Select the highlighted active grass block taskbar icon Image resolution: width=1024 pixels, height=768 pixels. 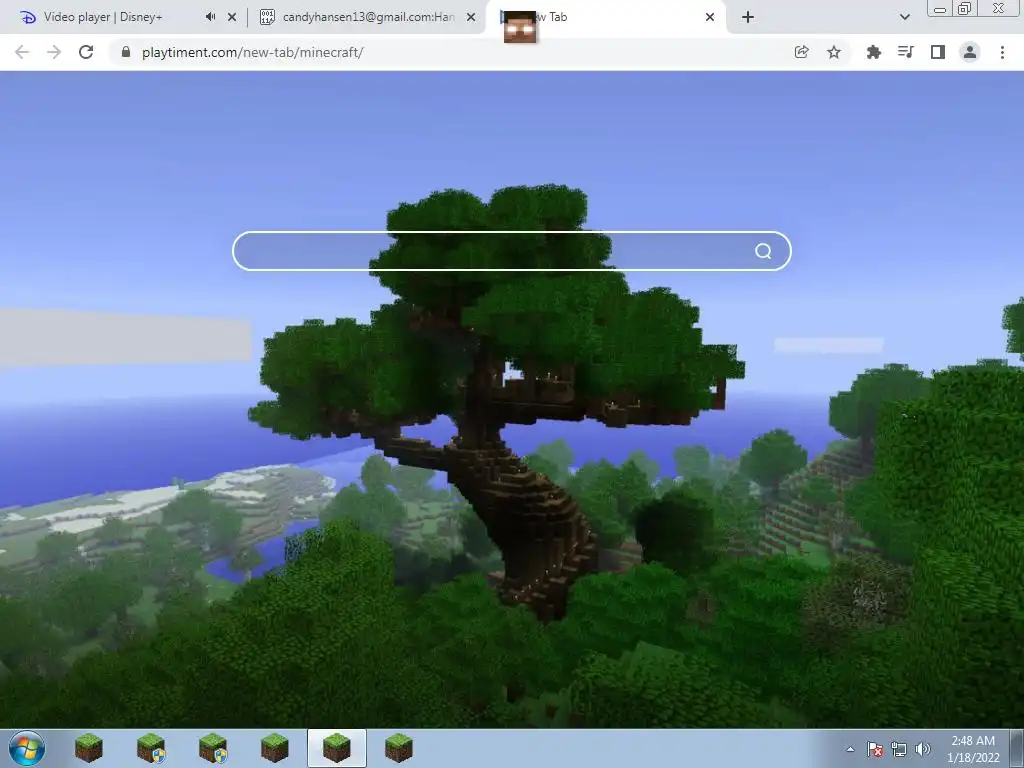pyautogui.click(x=337, y=748)
